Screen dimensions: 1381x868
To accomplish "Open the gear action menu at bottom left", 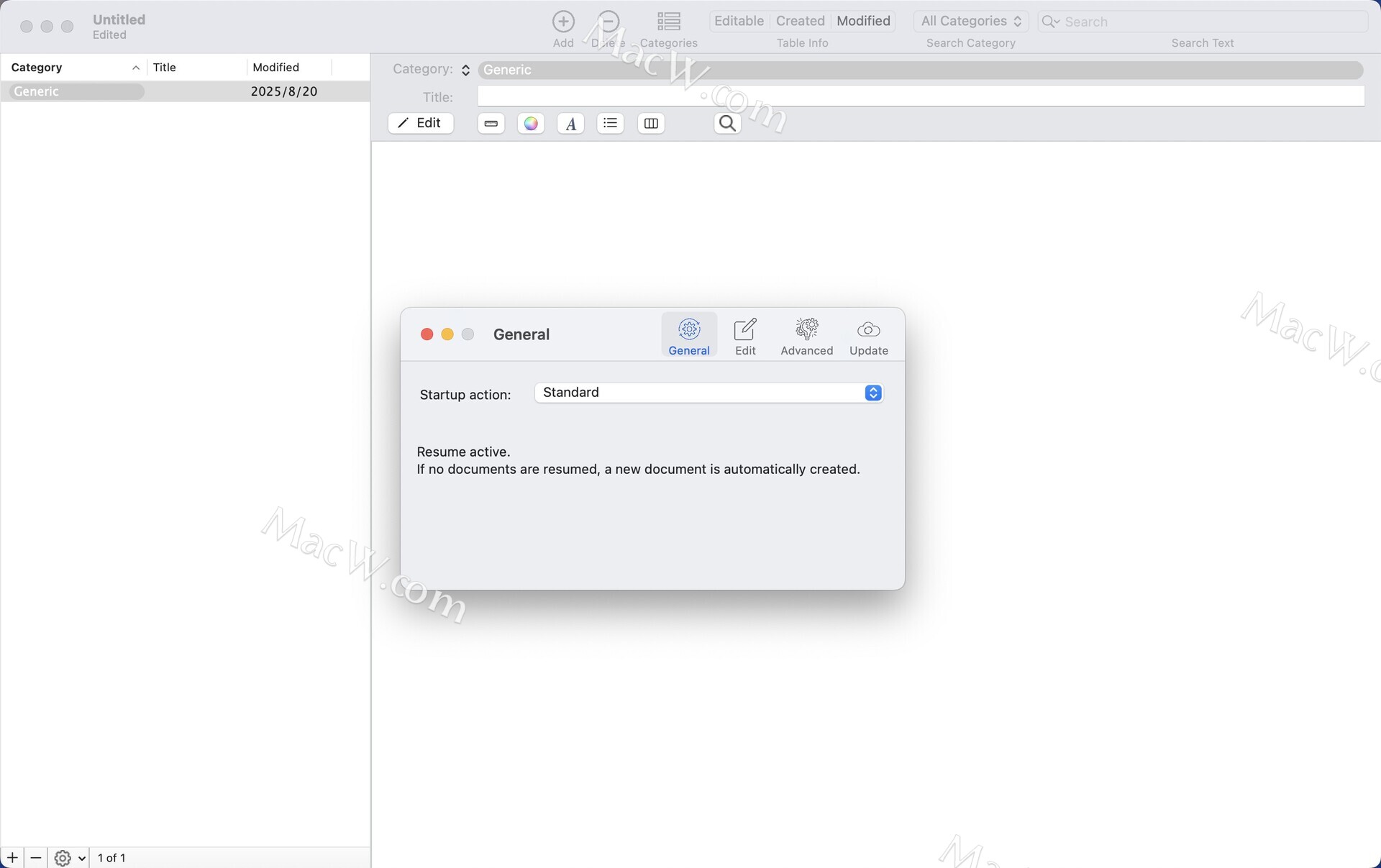I will click(x=70, y=858).
